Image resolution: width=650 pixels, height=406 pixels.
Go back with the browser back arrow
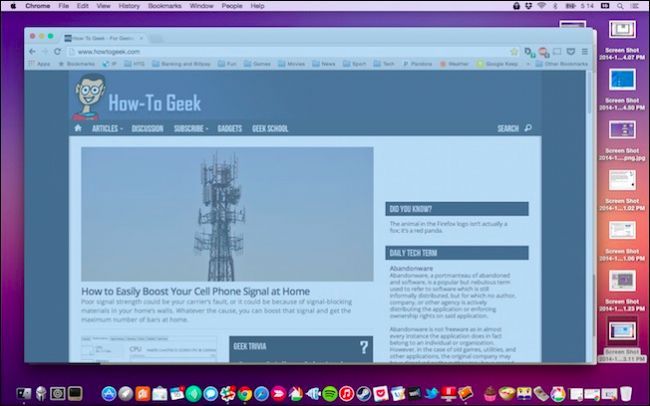32,51
